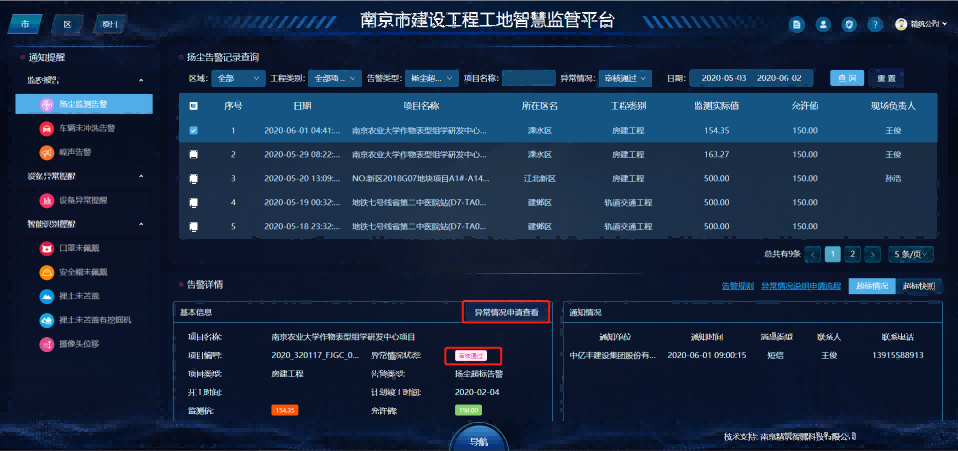Viewport: 958px width, 451px height.
Task: Click the document icon in top header
Action: pos(797,24)
